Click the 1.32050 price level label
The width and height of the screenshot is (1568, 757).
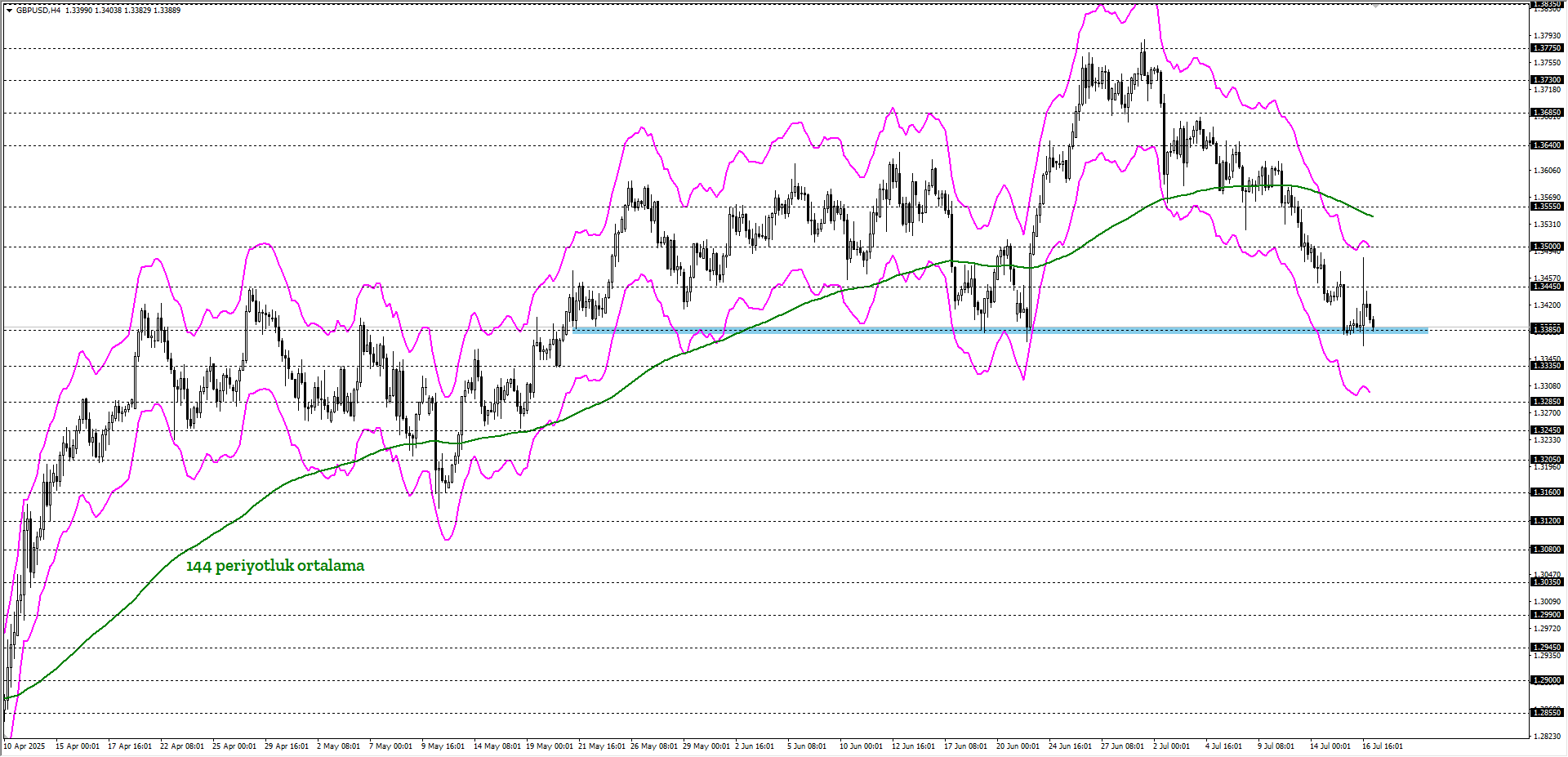coord(1547,460)
